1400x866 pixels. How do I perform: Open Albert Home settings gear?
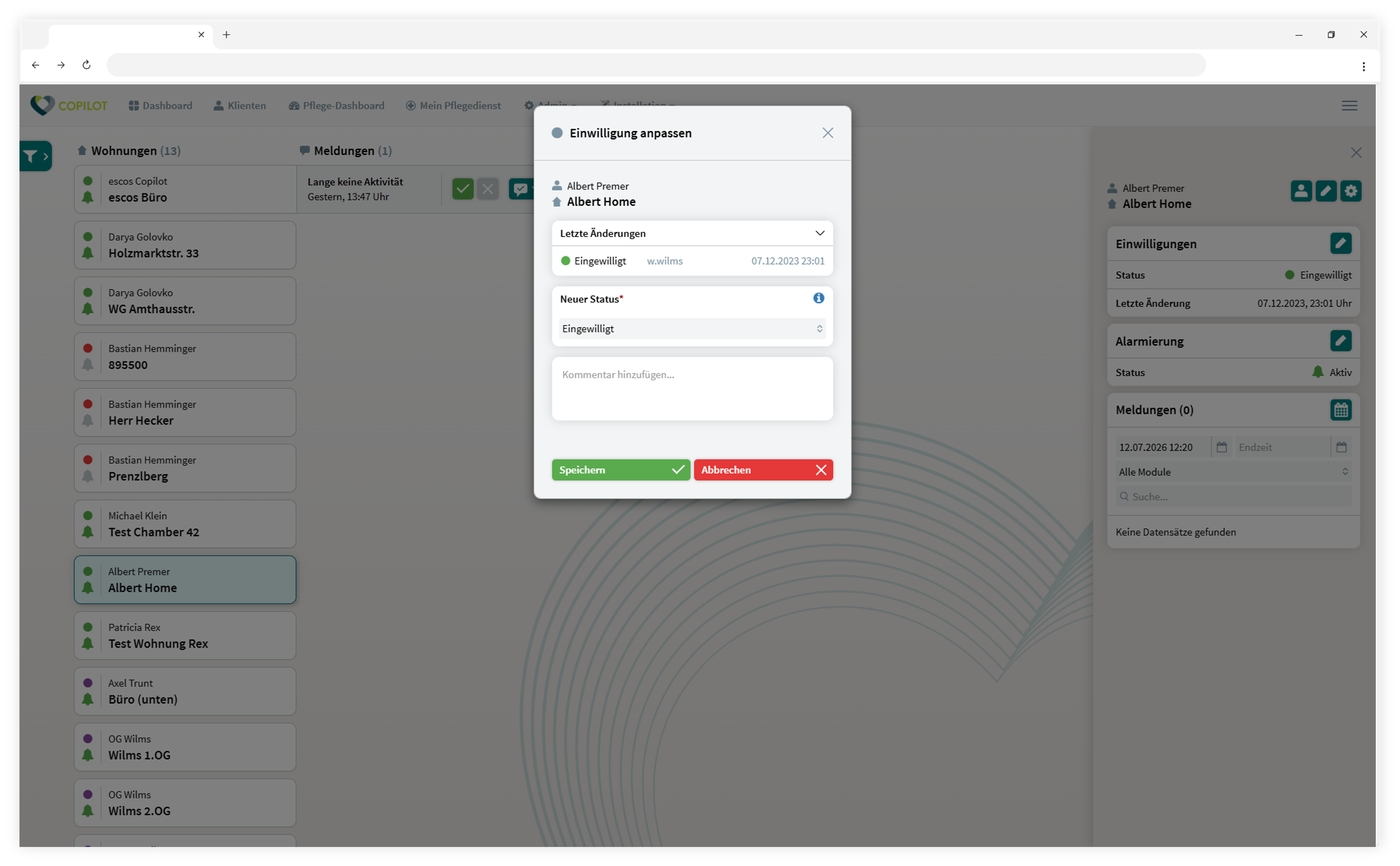[1351, 191]
